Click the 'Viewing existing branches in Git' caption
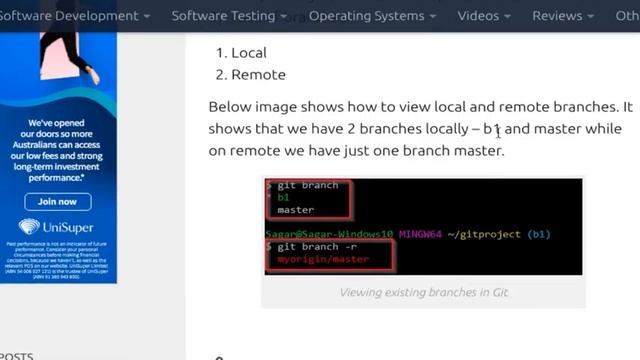The height and width of the screenshot is (360, 640). (423, 292)
